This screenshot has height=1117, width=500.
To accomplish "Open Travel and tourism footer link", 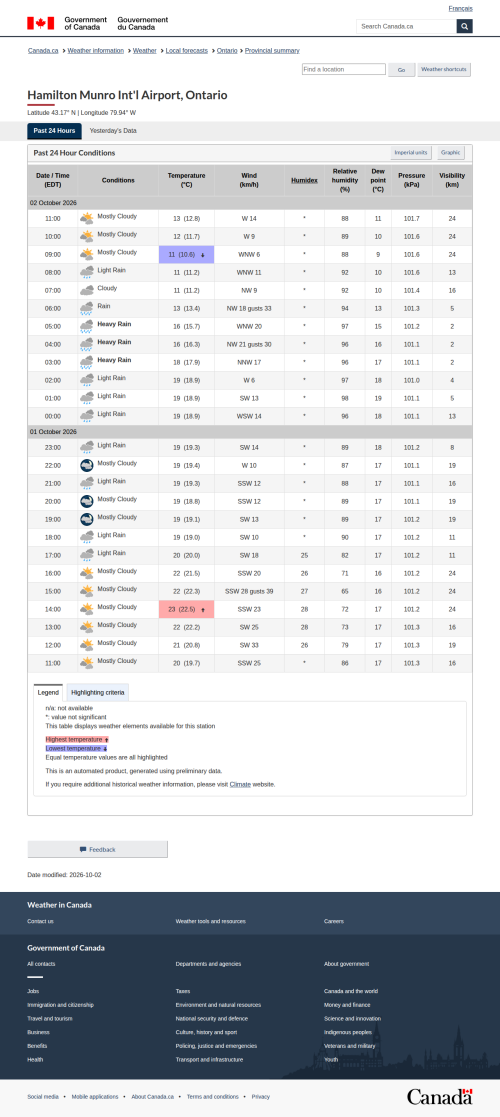I will coord(48,1019).
